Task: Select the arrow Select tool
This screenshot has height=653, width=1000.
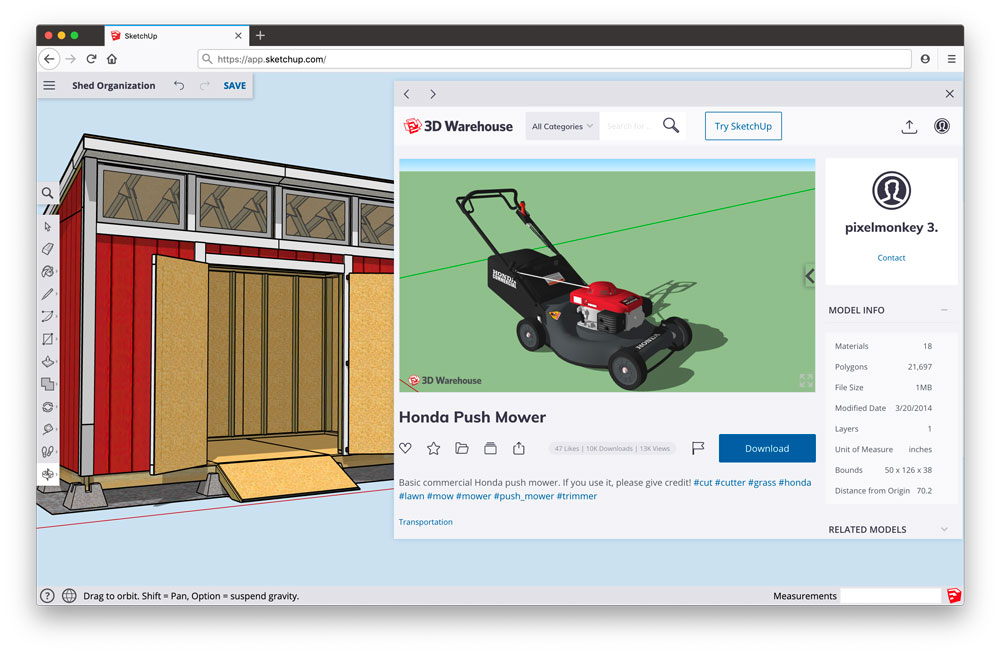Action: (48, 226)
